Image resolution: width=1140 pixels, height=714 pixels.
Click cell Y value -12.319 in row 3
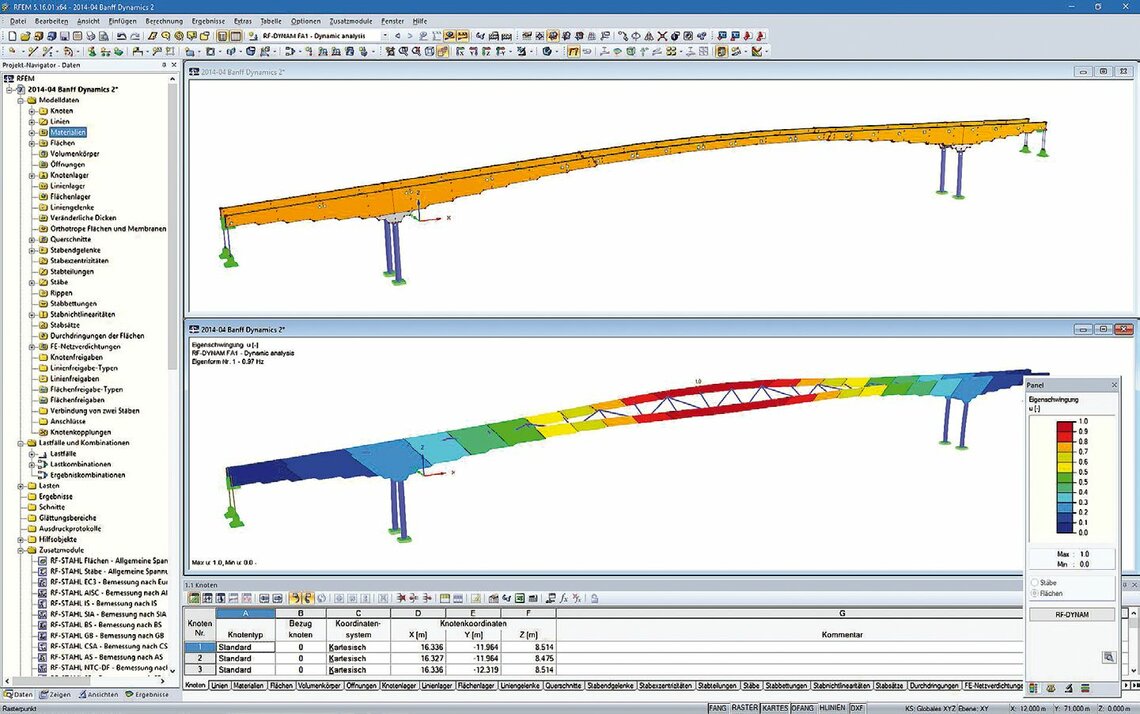coord(473,670)
